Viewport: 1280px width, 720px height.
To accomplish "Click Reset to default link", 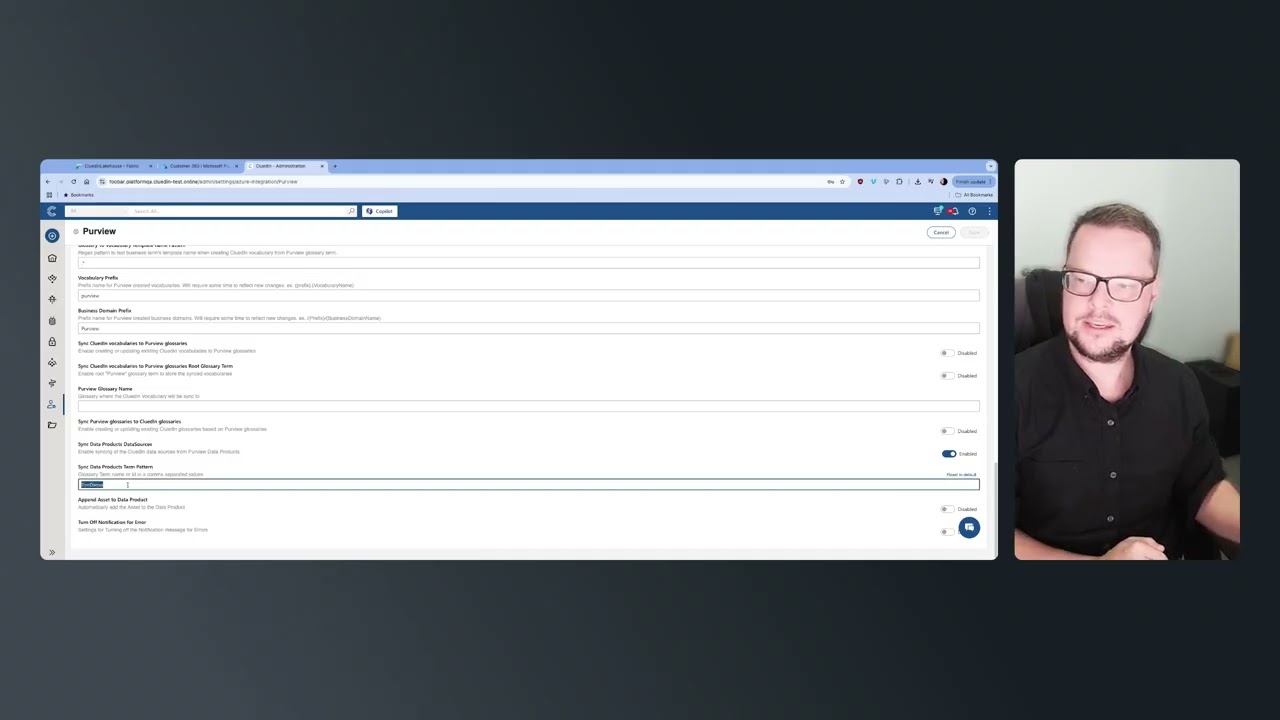I will (962, 475).
